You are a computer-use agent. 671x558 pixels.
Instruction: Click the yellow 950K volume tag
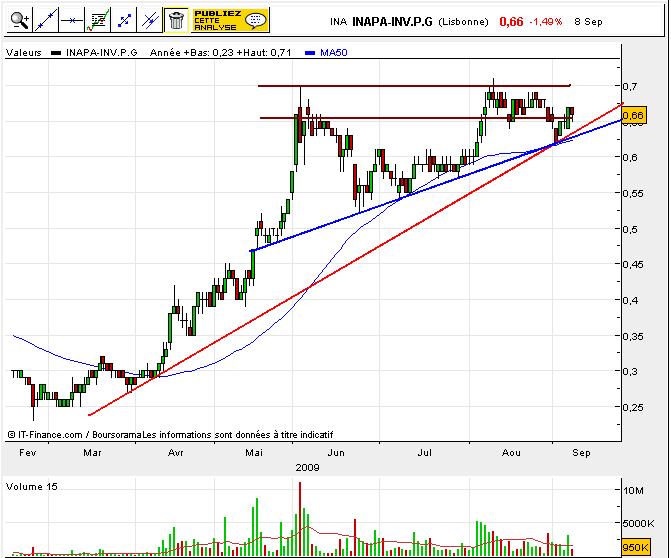click(636, 547)
